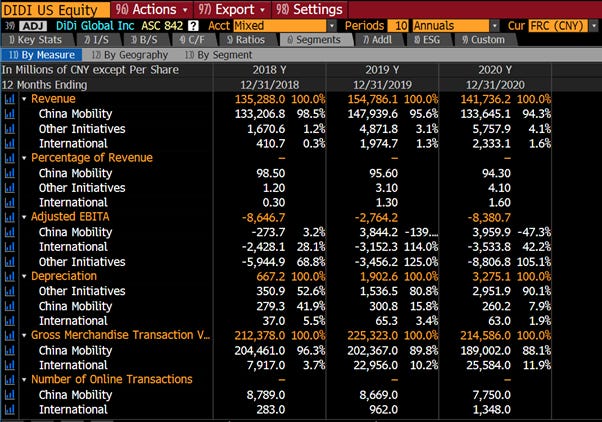Open chart icon for Depreciation header row

(x=10, y=276)
